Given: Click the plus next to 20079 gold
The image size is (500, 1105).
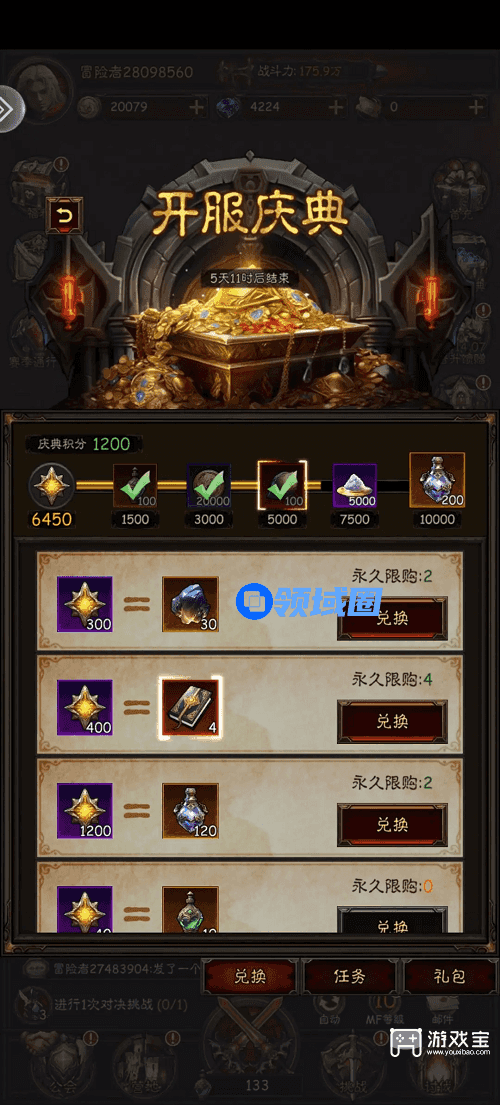Looking at the screenshot, I should [x=197, y=107].
